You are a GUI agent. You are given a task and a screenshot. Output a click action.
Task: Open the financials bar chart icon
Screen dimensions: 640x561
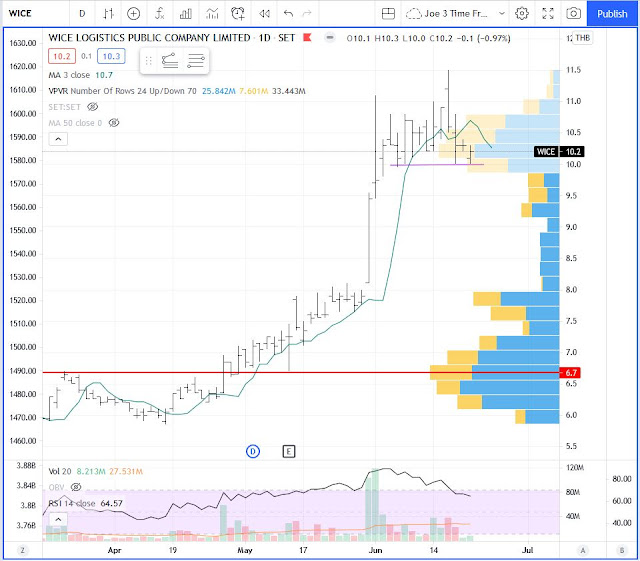pyautogui.click(x=186, y=14)
